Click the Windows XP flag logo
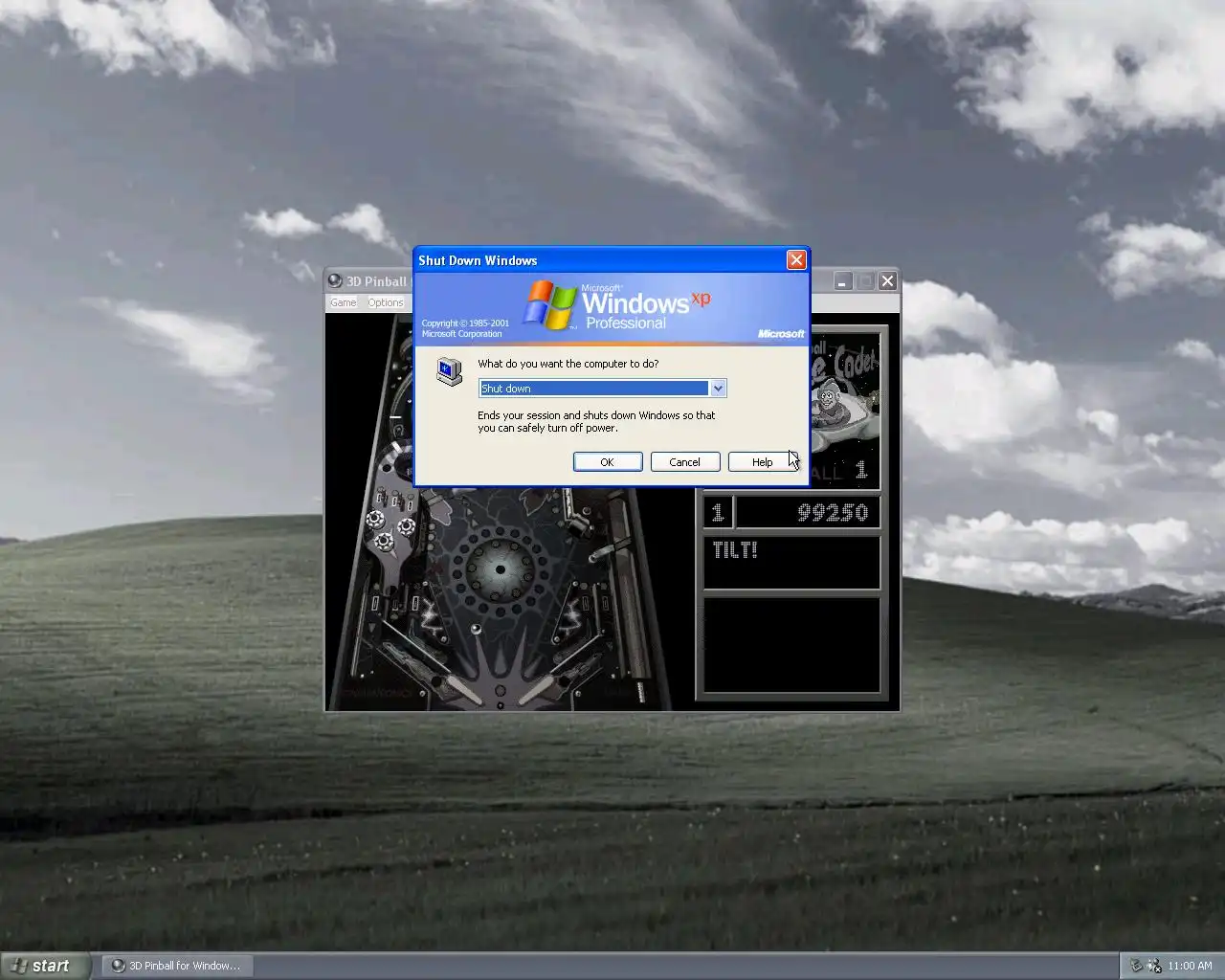Screen dimensions: 1225x980 (x=550, y=304)
